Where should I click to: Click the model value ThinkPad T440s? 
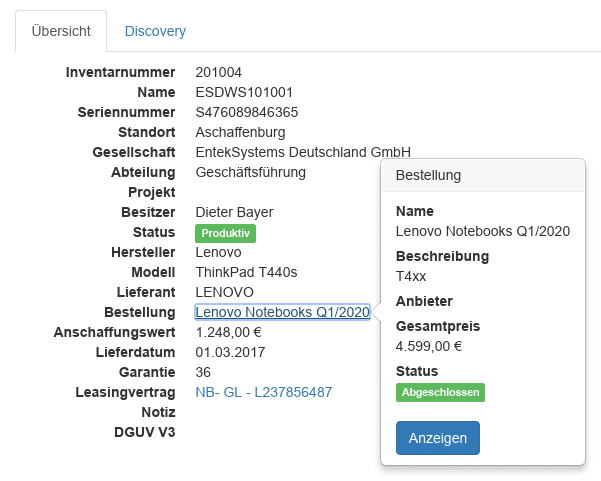(x=246, y=272)
